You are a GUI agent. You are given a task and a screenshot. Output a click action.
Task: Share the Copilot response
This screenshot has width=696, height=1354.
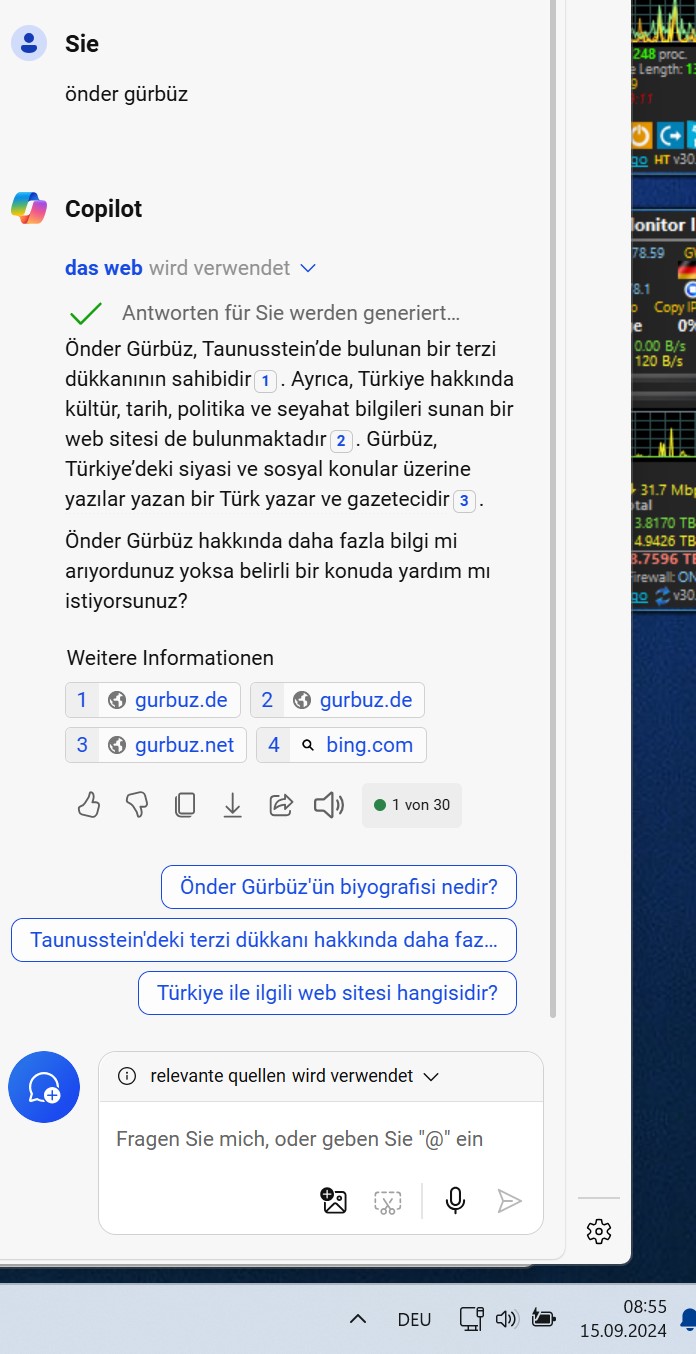282,805
